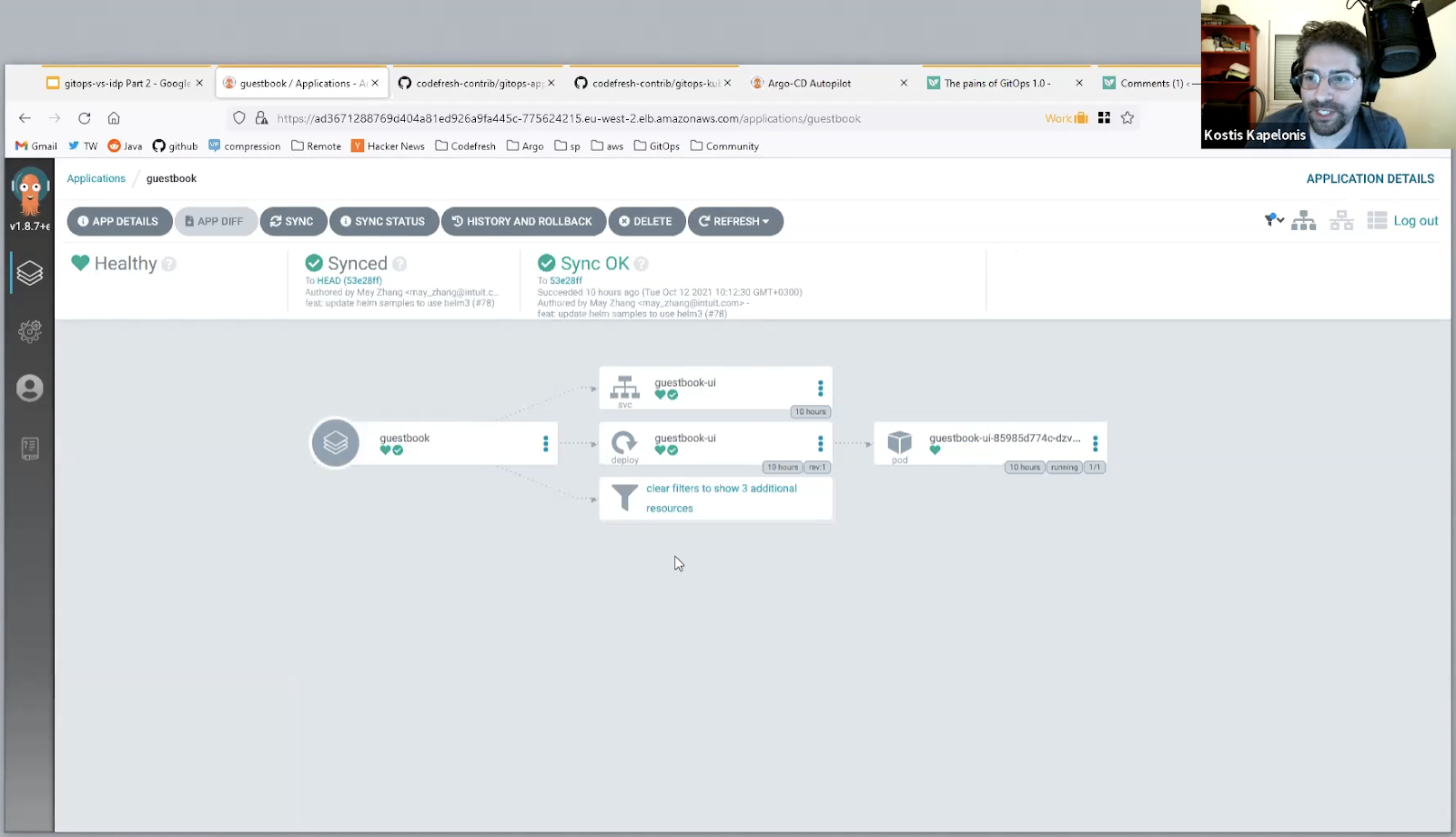Switch to network view layout icon
The width and height of the screenshot is (1456, 837).
(x=1341, y=220)
